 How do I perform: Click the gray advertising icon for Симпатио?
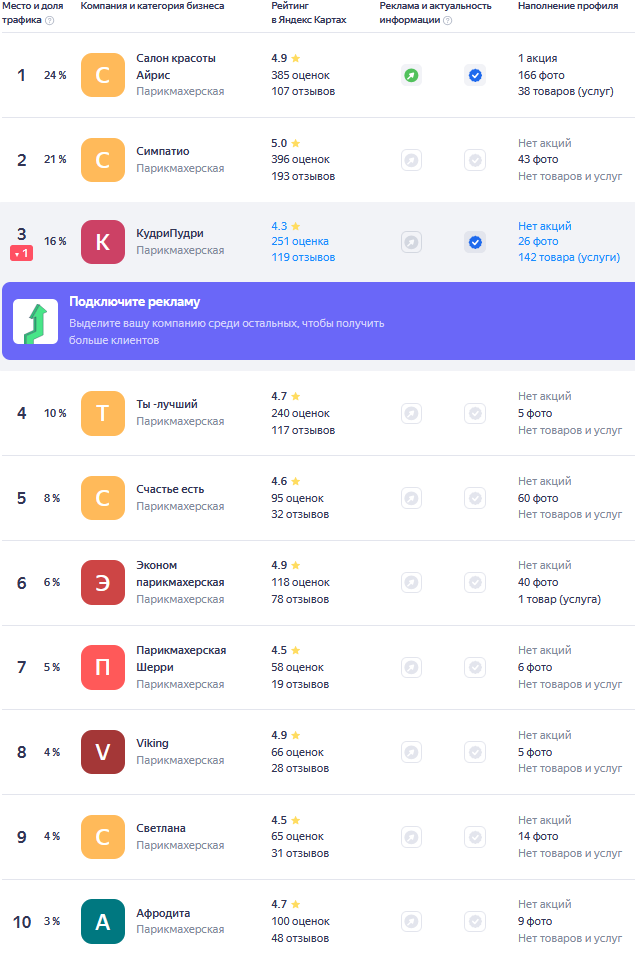[x=411, y=160]
